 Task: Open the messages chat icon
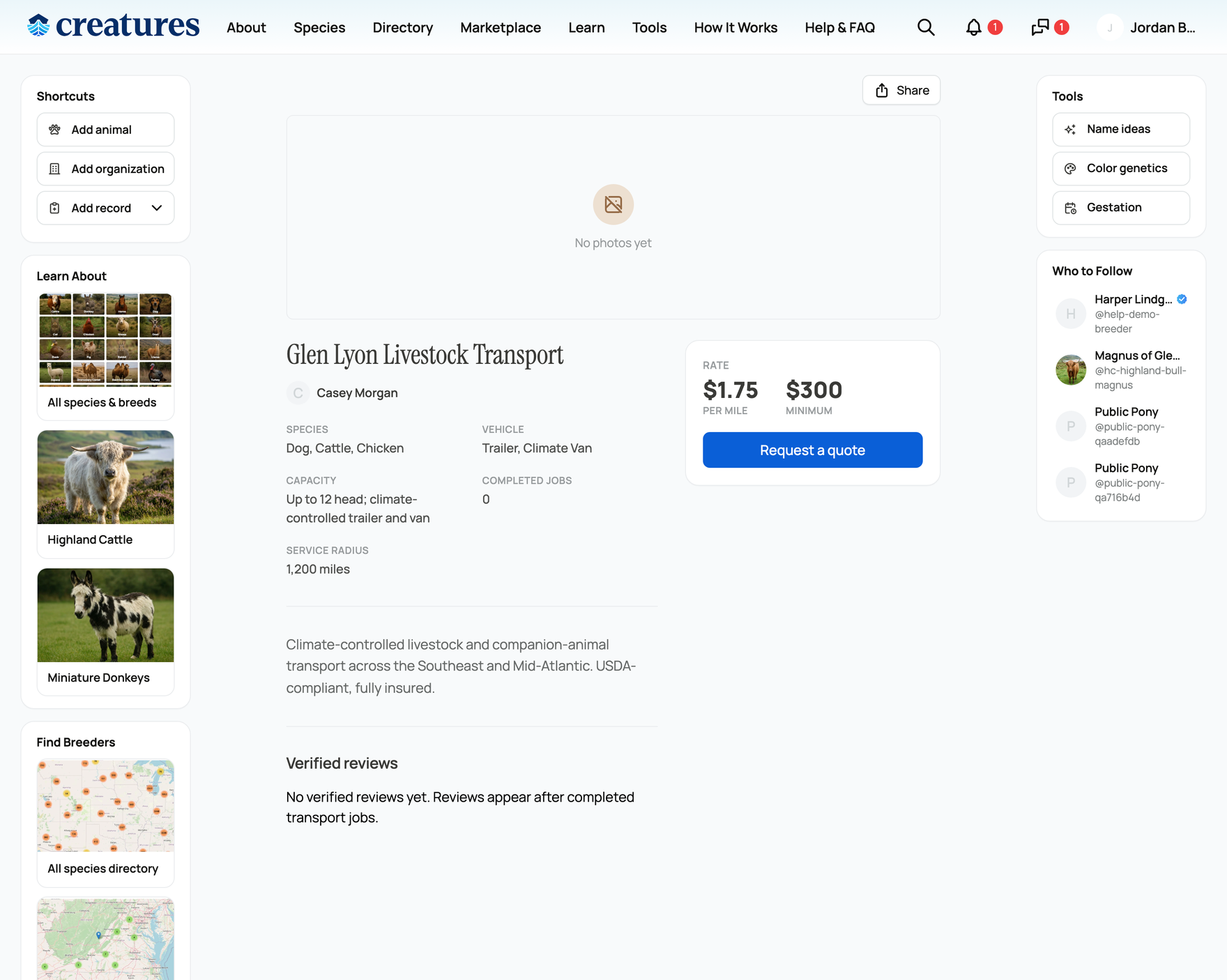(1040, 27)
